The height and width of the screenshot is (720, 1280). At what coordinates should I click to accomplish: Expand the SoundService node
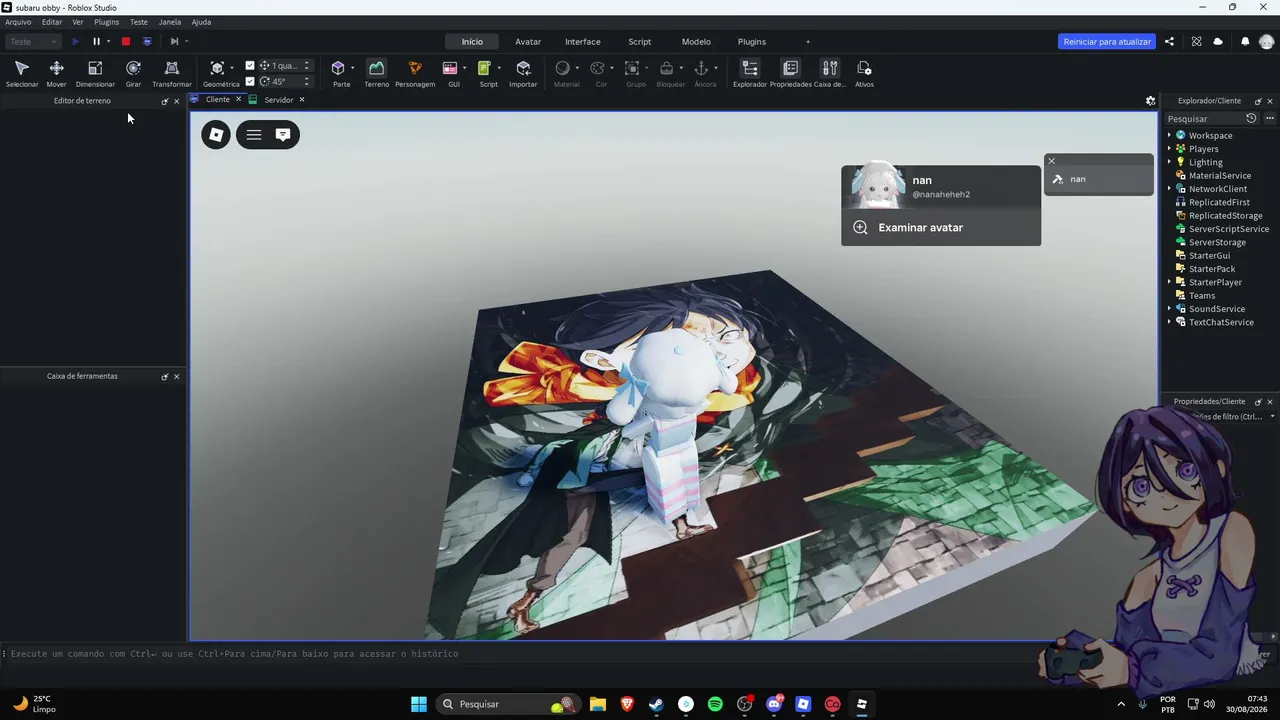[x=1169, y=309]
